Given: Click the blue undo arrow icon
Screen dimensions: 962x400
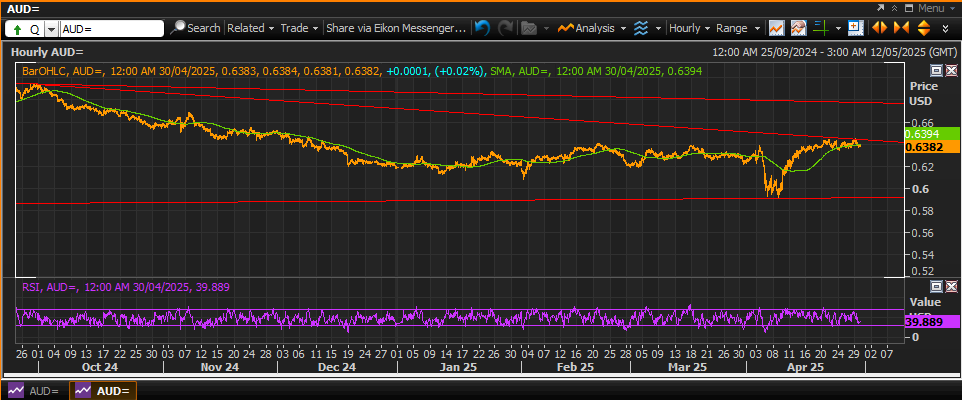Looking at the screenshot, I should pyautogui.click(x=483, y=28).
